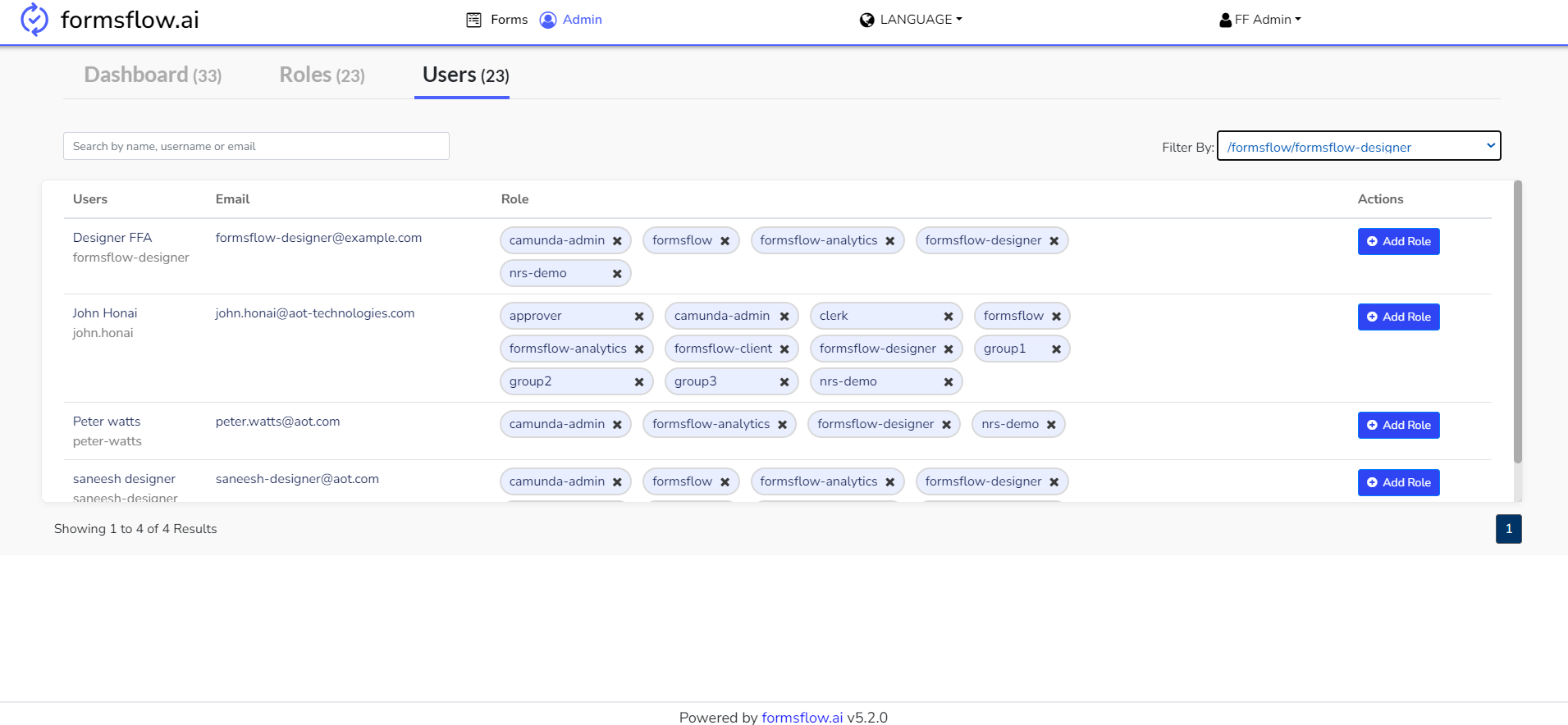Switch to the Roles tab
Image resolution: width=1568 pixels, height=725 pixels.
tap(322, 75)
